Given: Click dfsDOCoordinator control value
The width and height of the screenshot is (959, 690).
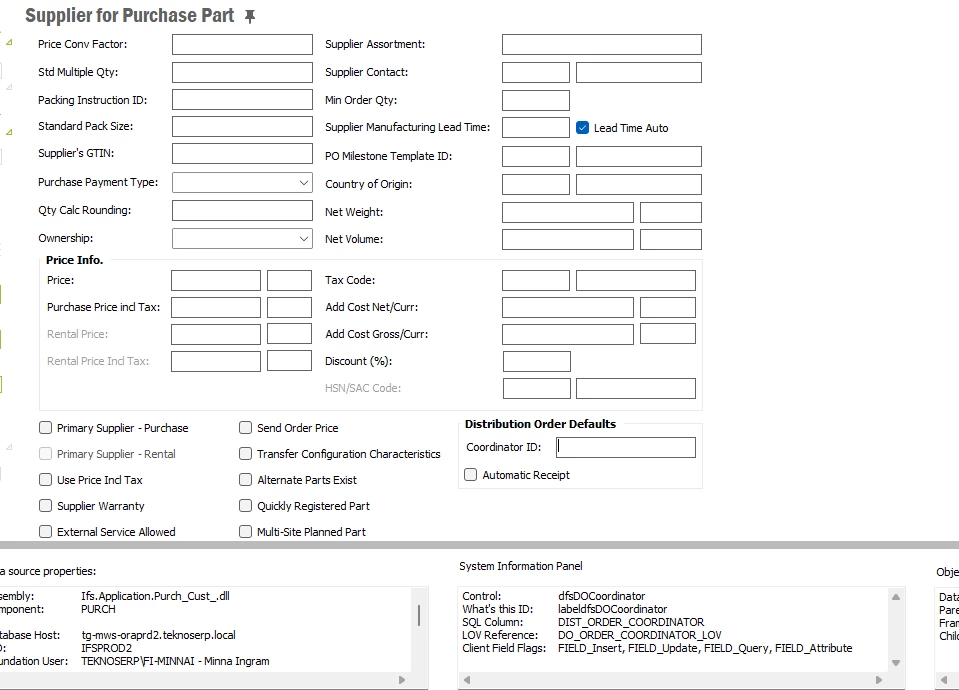Looking at the screenshot, I should (601, 596).
